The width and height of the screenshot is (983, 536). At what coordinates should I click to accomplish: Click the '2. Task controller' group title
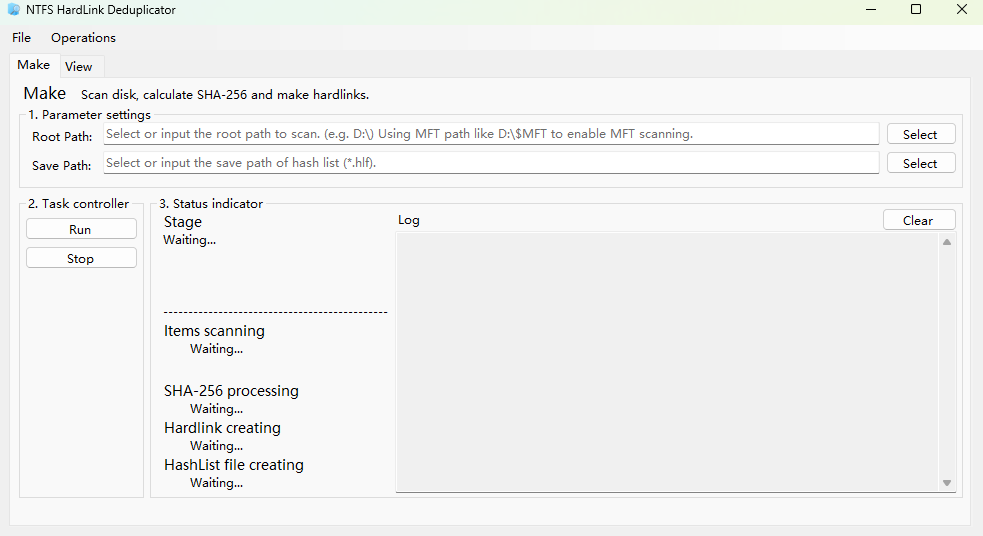pyautogui.click(x=78, y=204)
